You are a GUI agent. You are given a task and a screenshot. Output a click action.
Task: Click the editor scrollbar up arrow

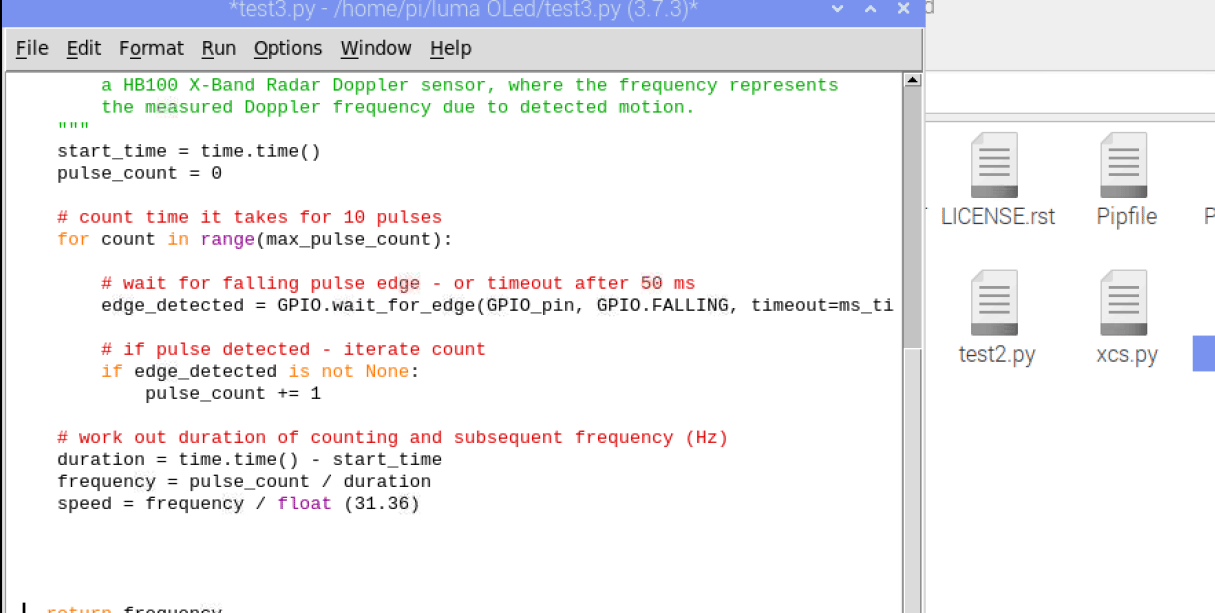pos(911,80)
